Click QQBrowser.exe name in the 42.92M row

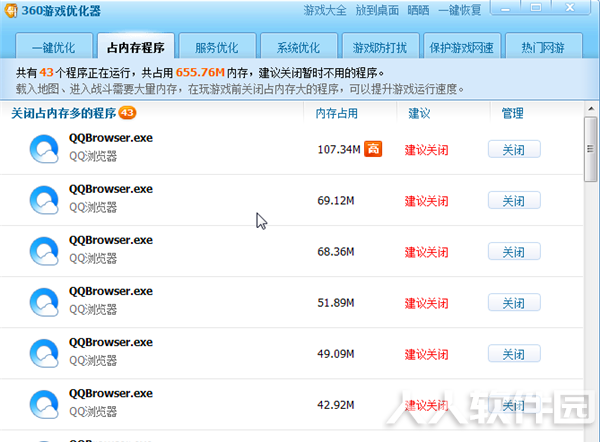pos(111,393)
